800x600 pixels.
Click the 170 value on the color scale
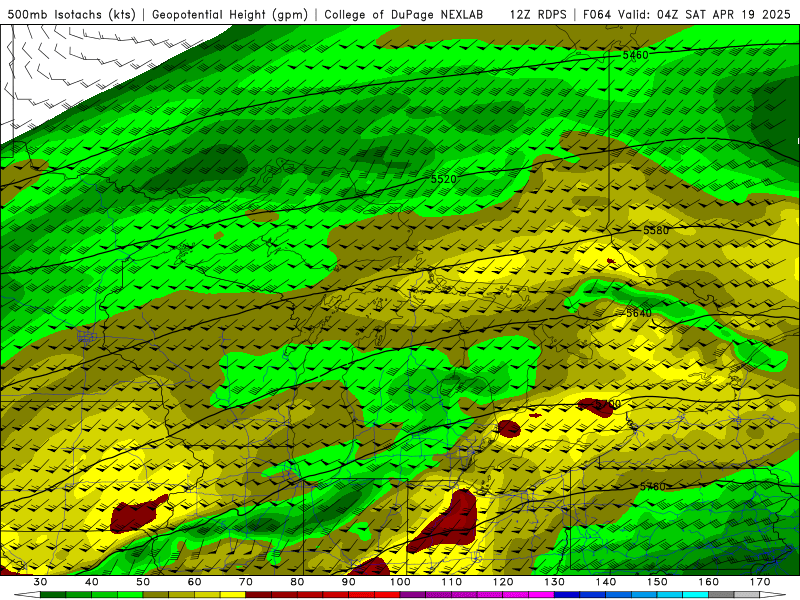click(760, 582)
